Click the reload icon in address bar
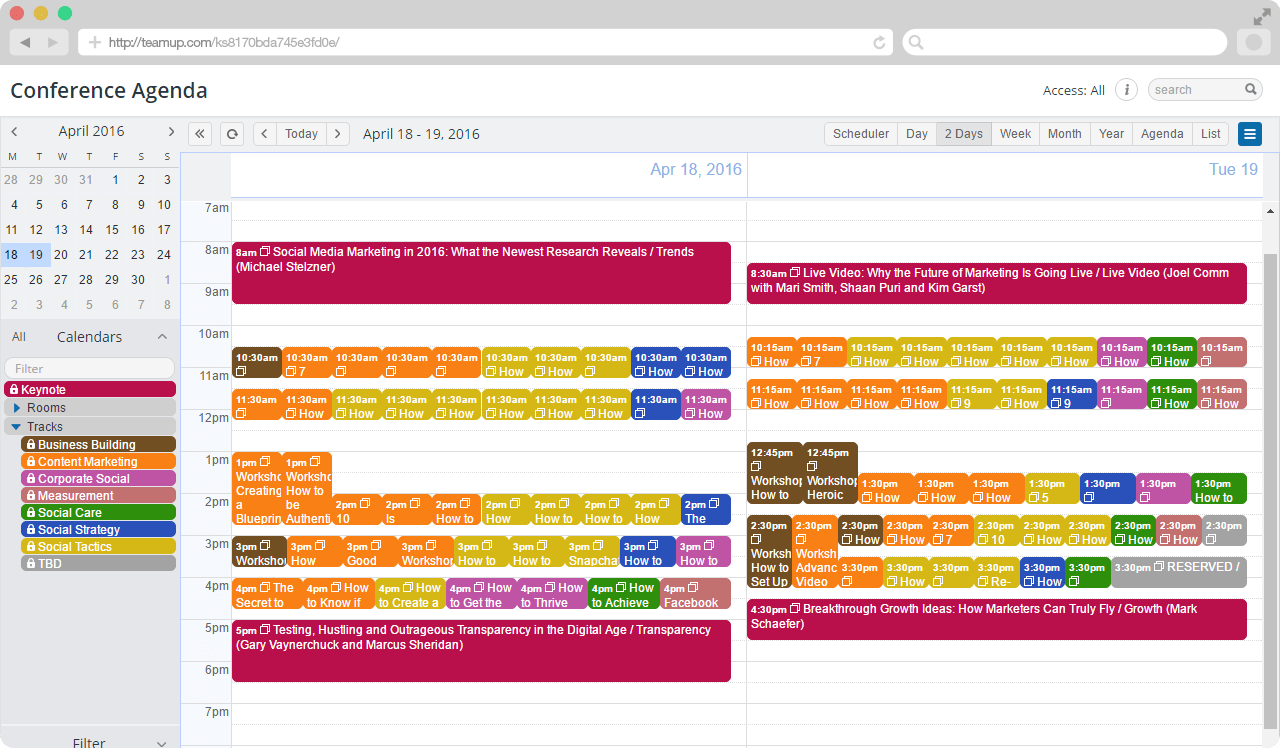Image resolution: width=1280 pixels, height=748 pixels. click(x=879, y=42)
